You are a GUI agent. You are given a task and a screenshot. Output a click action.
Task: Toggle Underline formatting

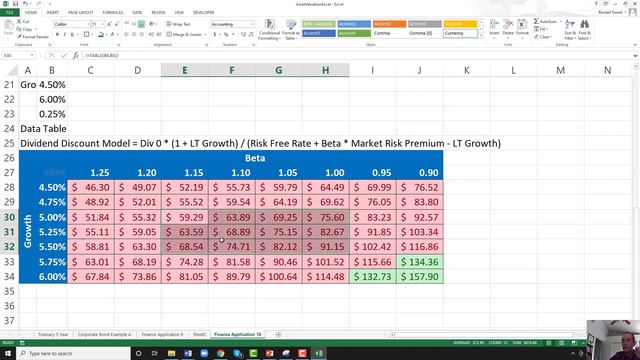72,35
